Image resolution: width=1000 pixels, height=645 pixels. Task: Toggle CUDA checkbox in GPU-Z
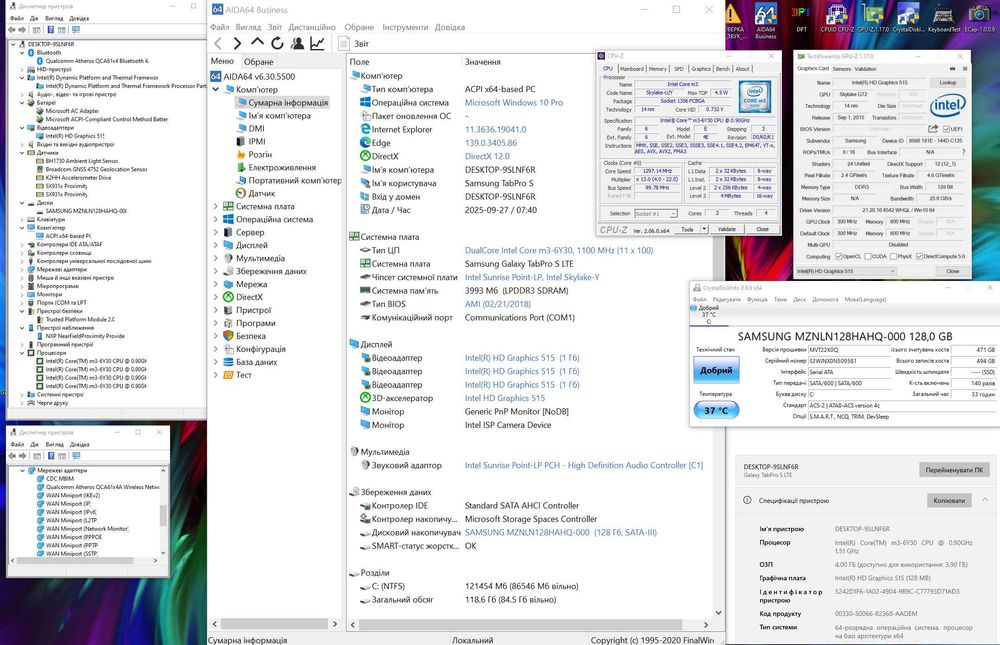(x=867, y=256)
